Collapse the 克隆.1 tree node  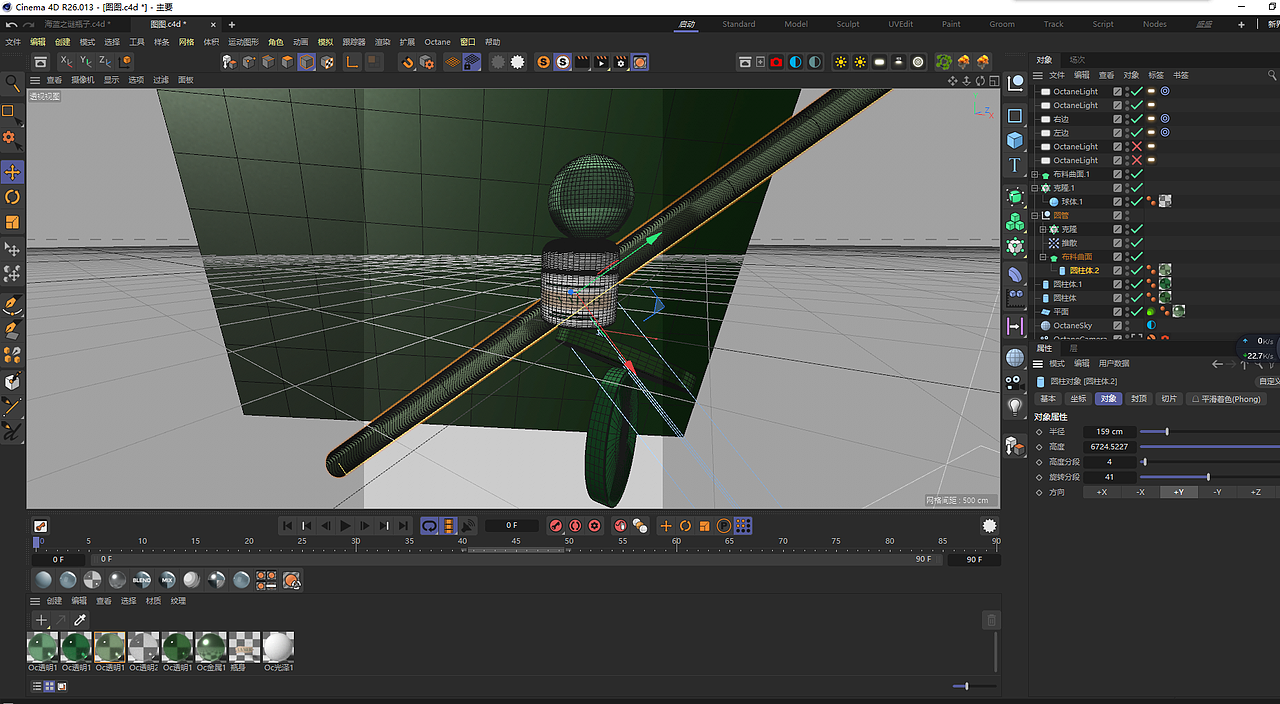tap(1036, 188)
